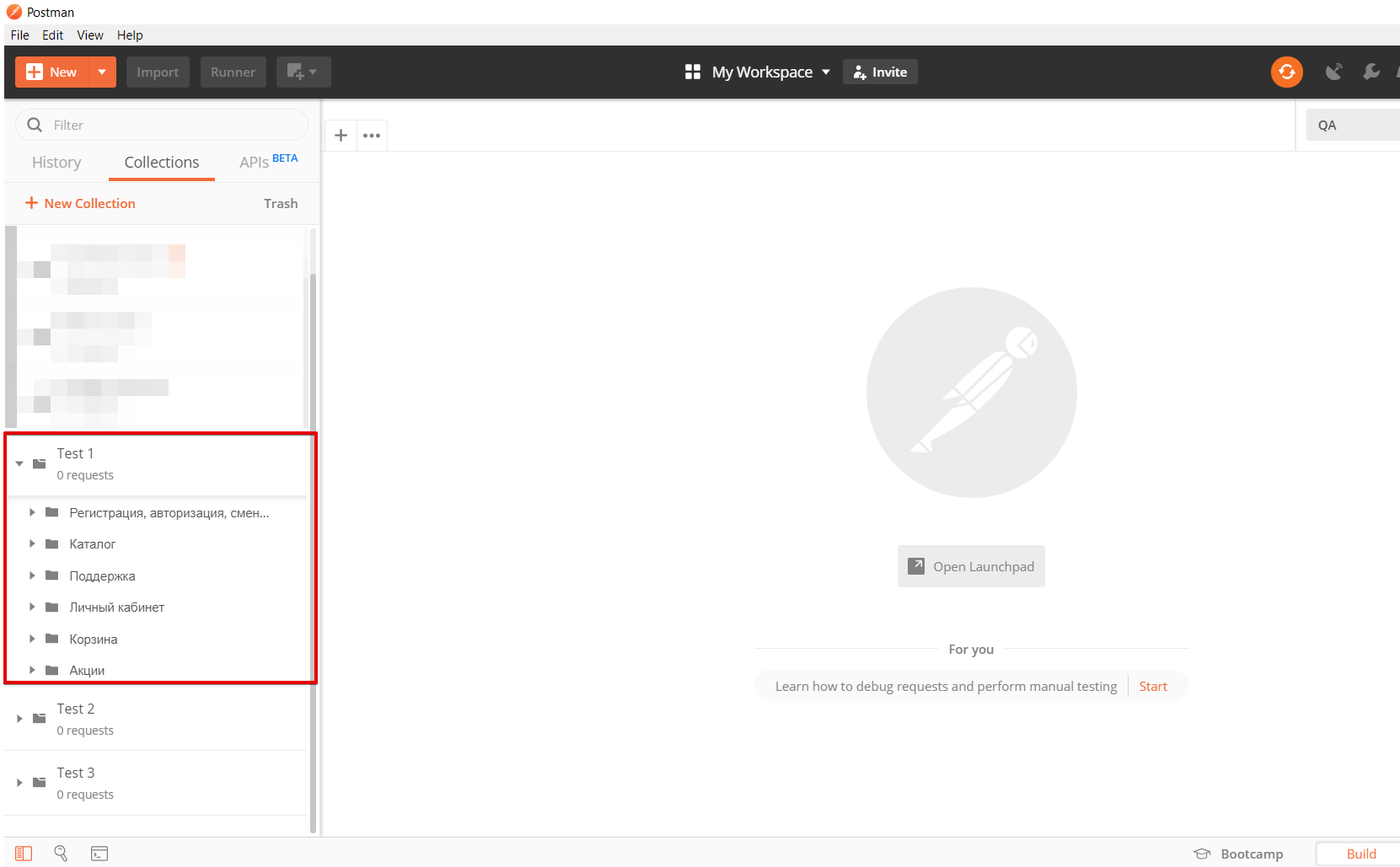Click the magnifier icon in the Filter box

[x=35, y=125]
